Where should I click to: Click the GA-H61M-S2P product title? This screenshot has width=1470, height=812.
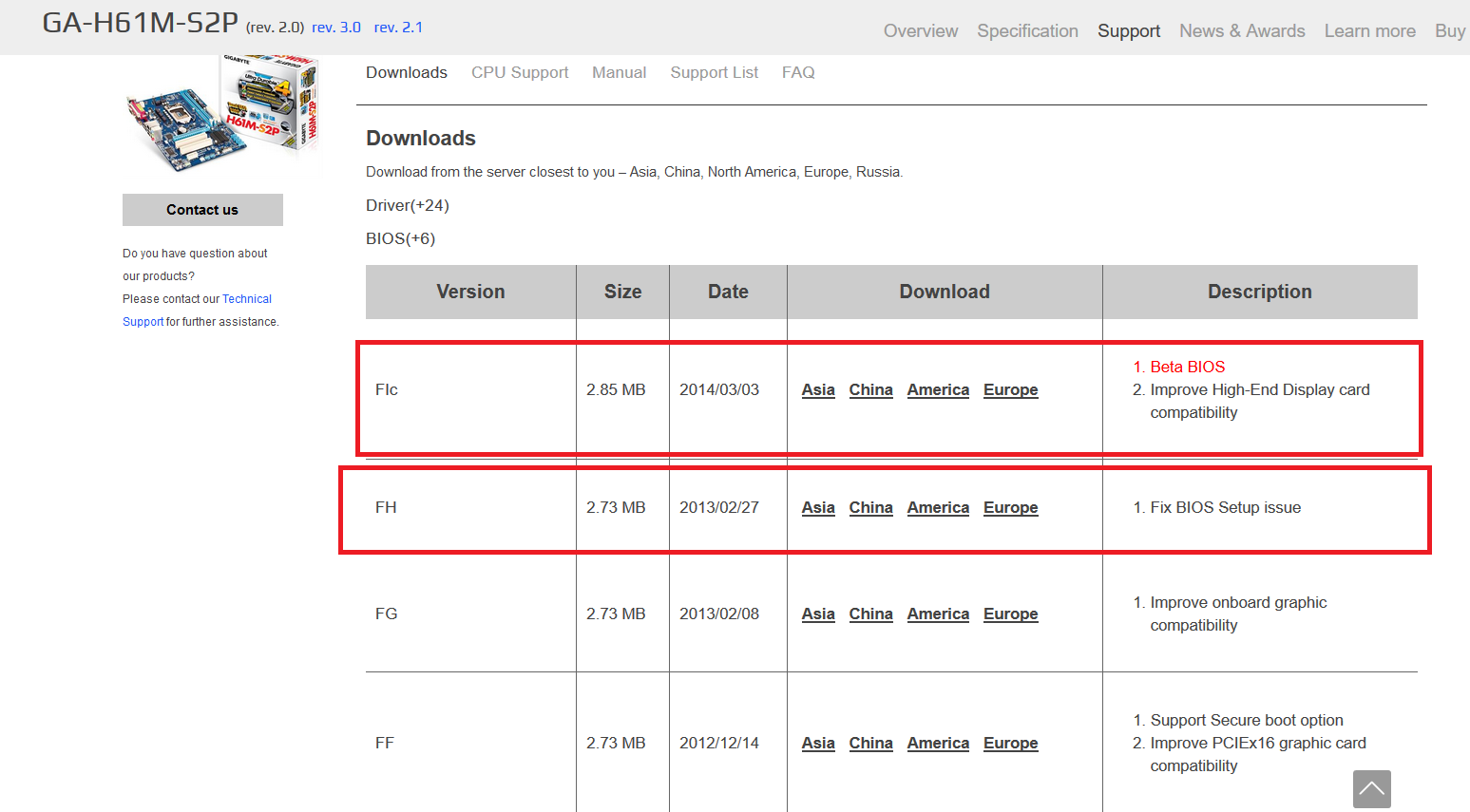point(141,22)
